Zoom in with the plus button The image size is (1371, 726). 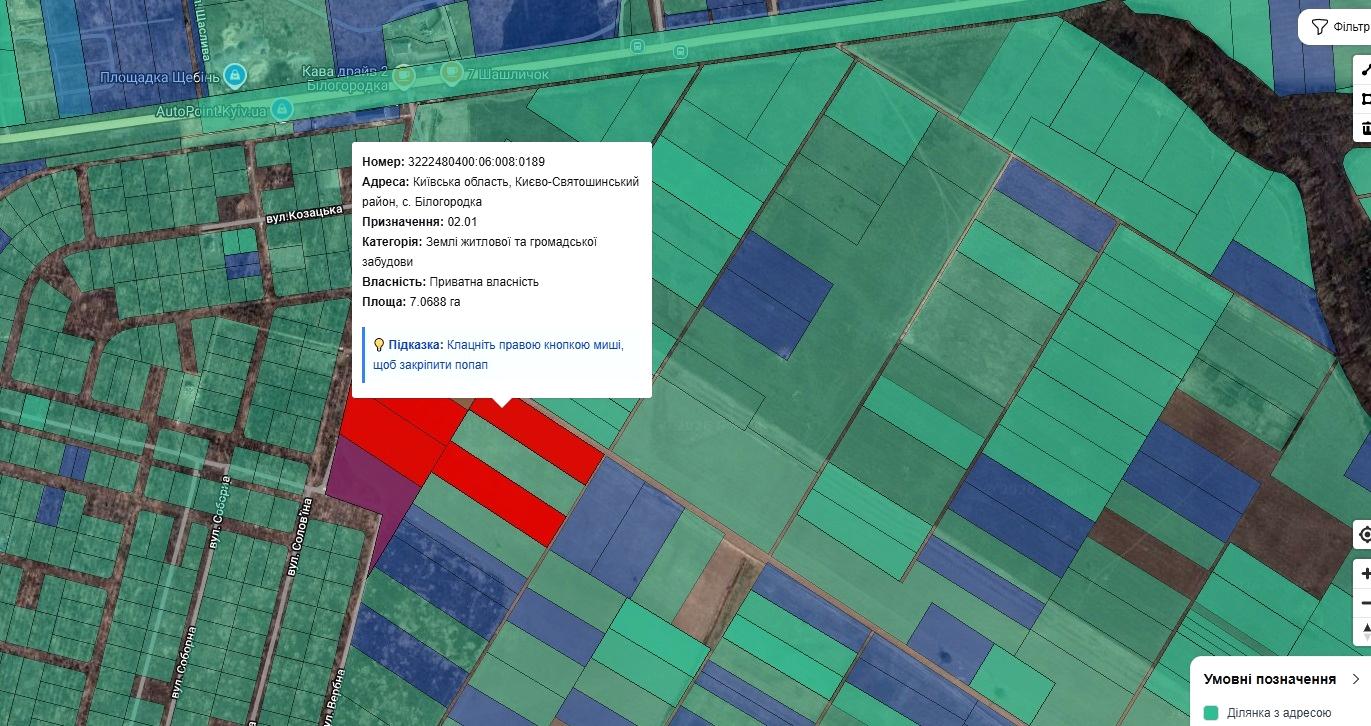(x=1364, y=575)
